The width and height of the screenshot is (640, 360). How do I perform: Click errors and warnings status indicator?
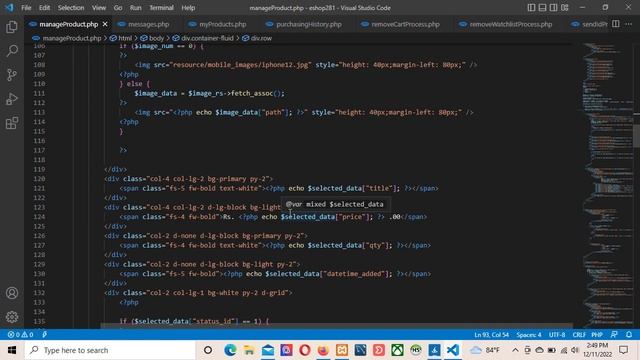coord(20,335)
